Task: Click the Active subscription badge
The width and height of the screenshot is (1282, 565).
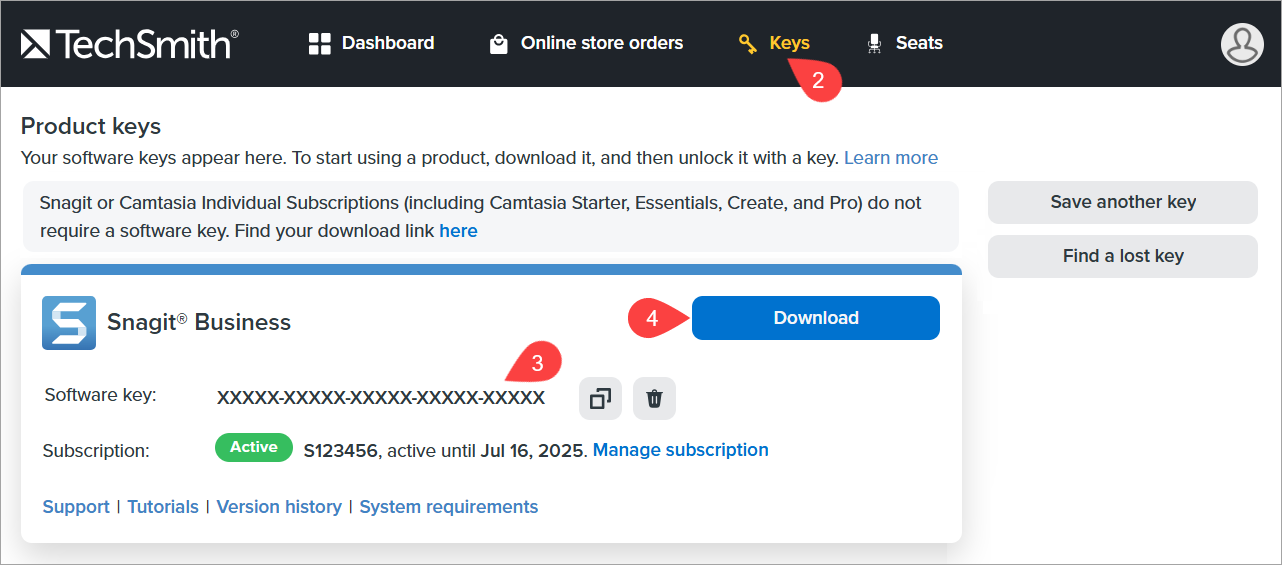Action: [254, 448]
